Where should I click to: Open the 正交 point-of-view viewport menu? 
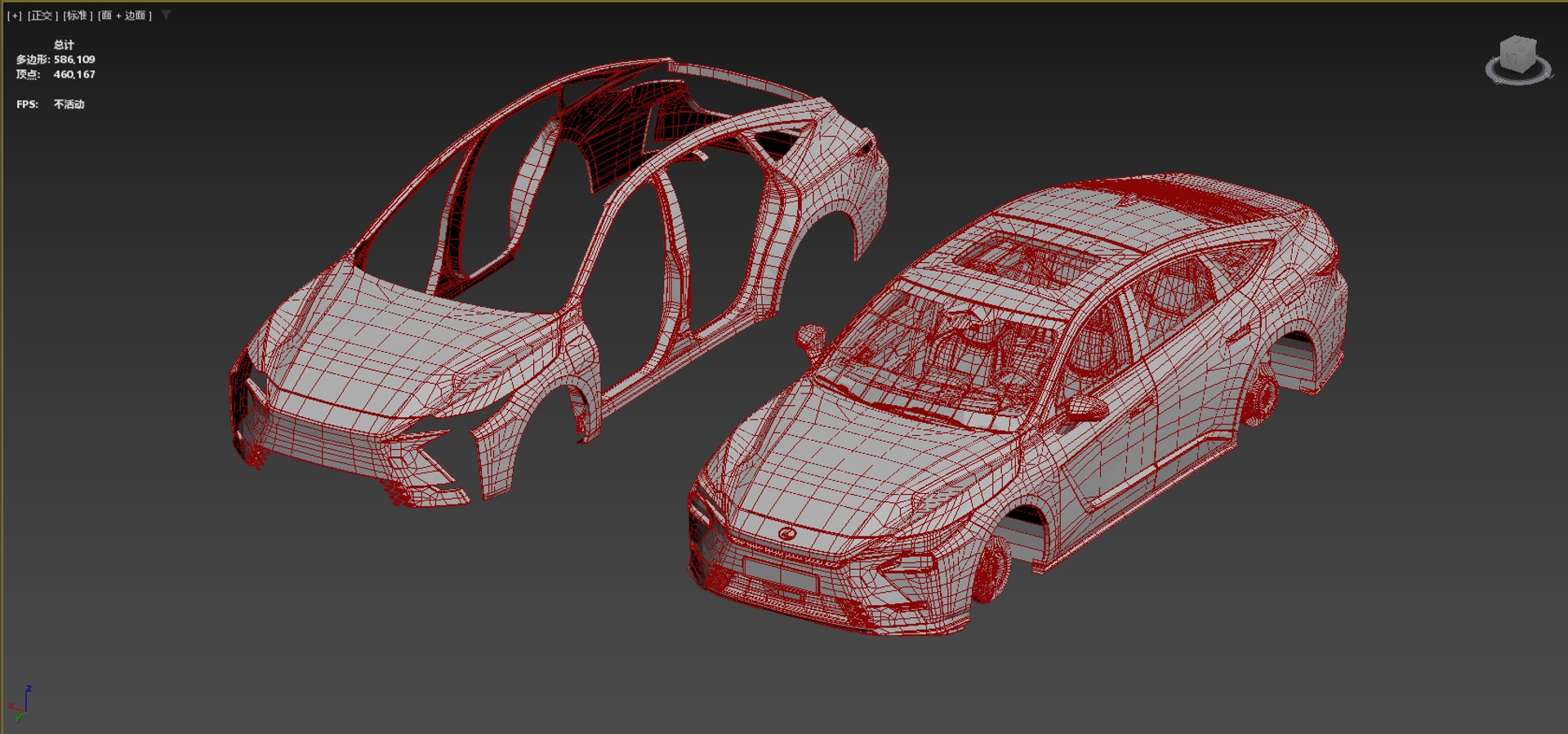point(42,16)
